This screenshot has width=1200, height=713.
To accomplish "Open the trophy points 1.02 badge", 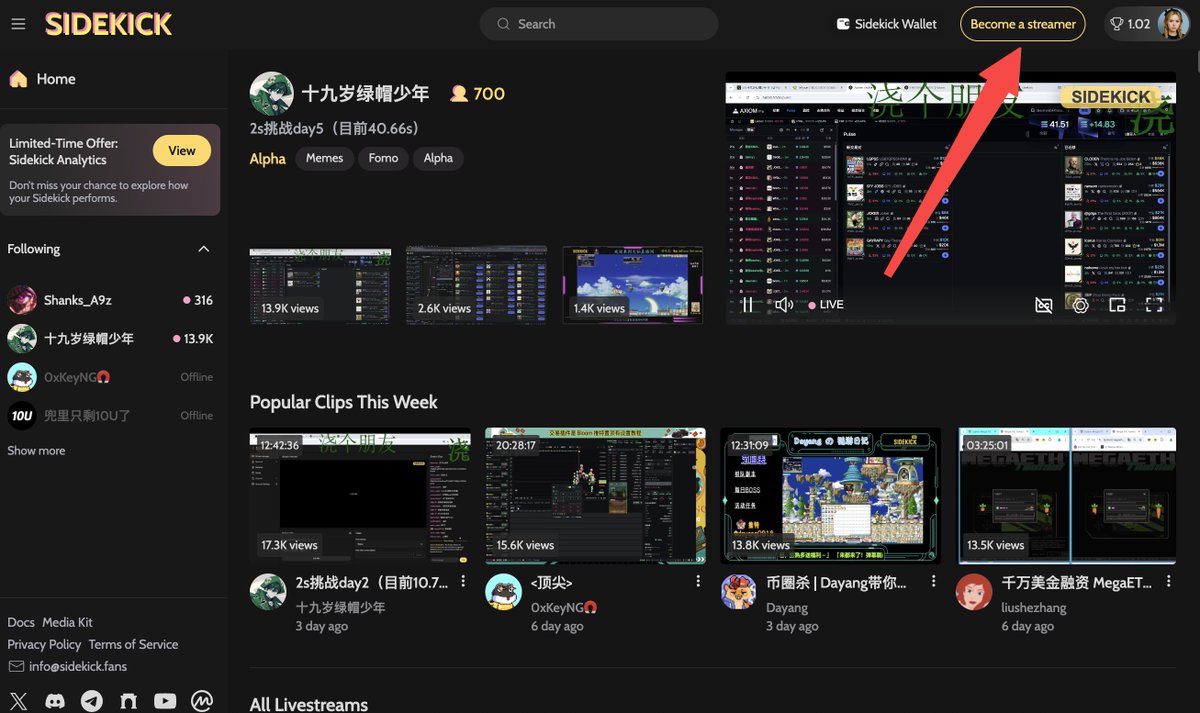I will point(1130,24).
